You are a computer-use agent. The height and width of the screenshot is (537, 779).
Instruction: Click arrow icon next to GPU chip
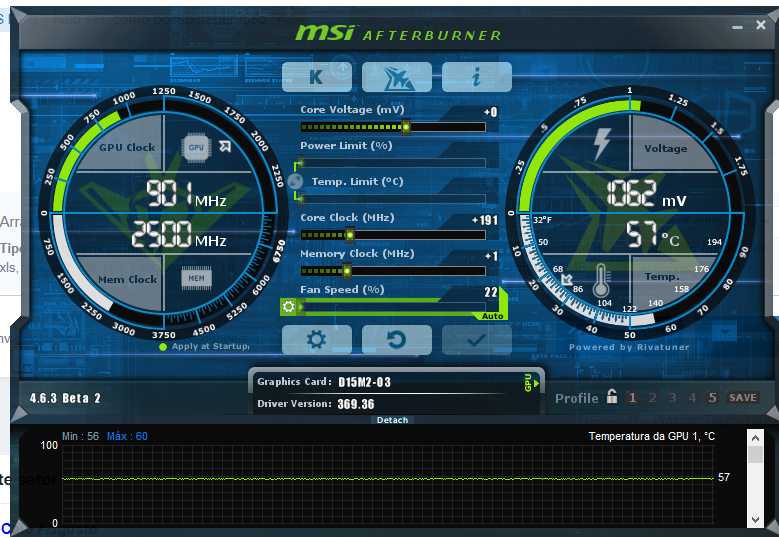coord(225,147)
